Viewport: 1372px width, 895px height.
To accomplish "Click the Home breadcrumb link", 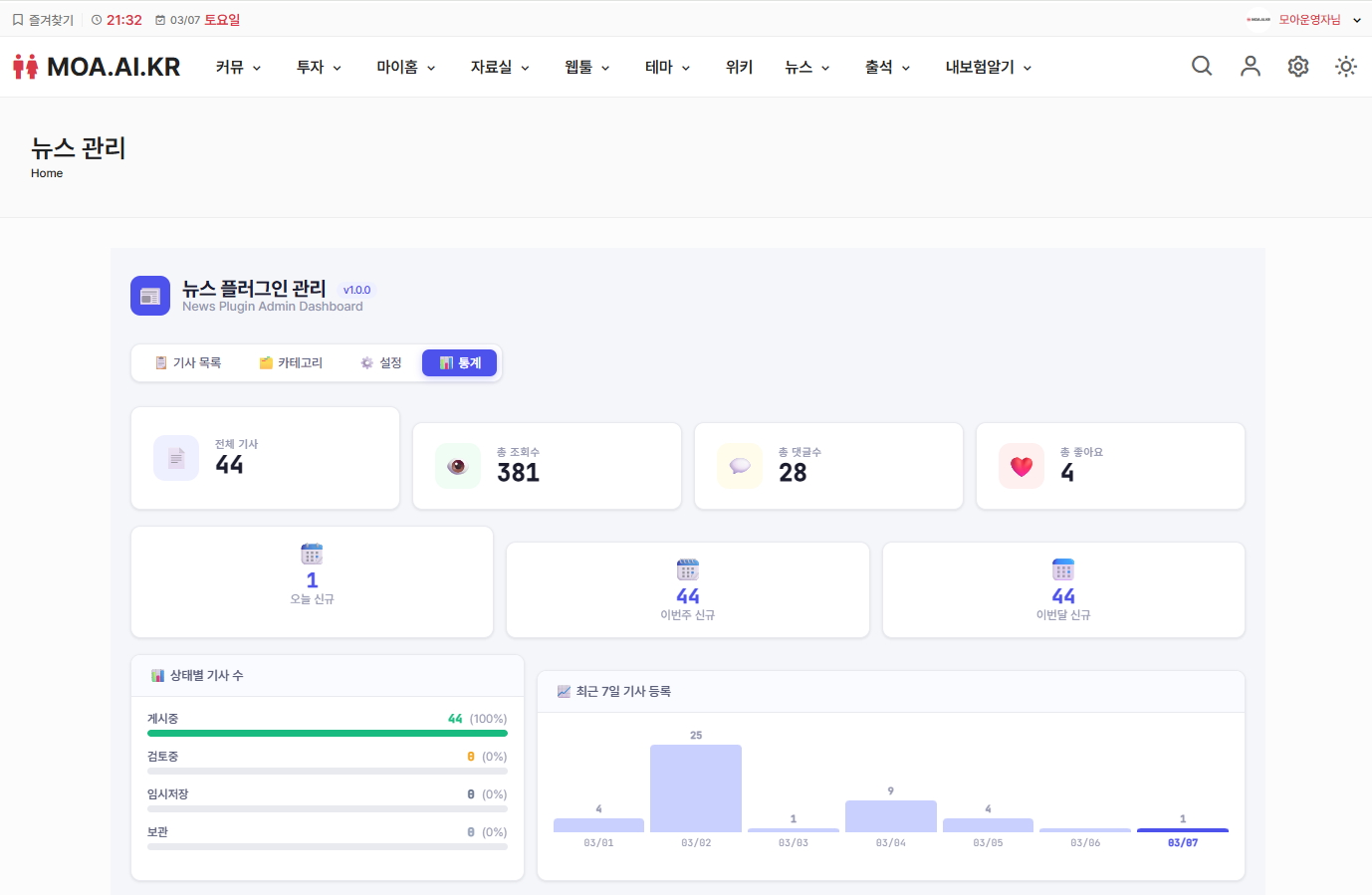I will click(x=47, y=173).
